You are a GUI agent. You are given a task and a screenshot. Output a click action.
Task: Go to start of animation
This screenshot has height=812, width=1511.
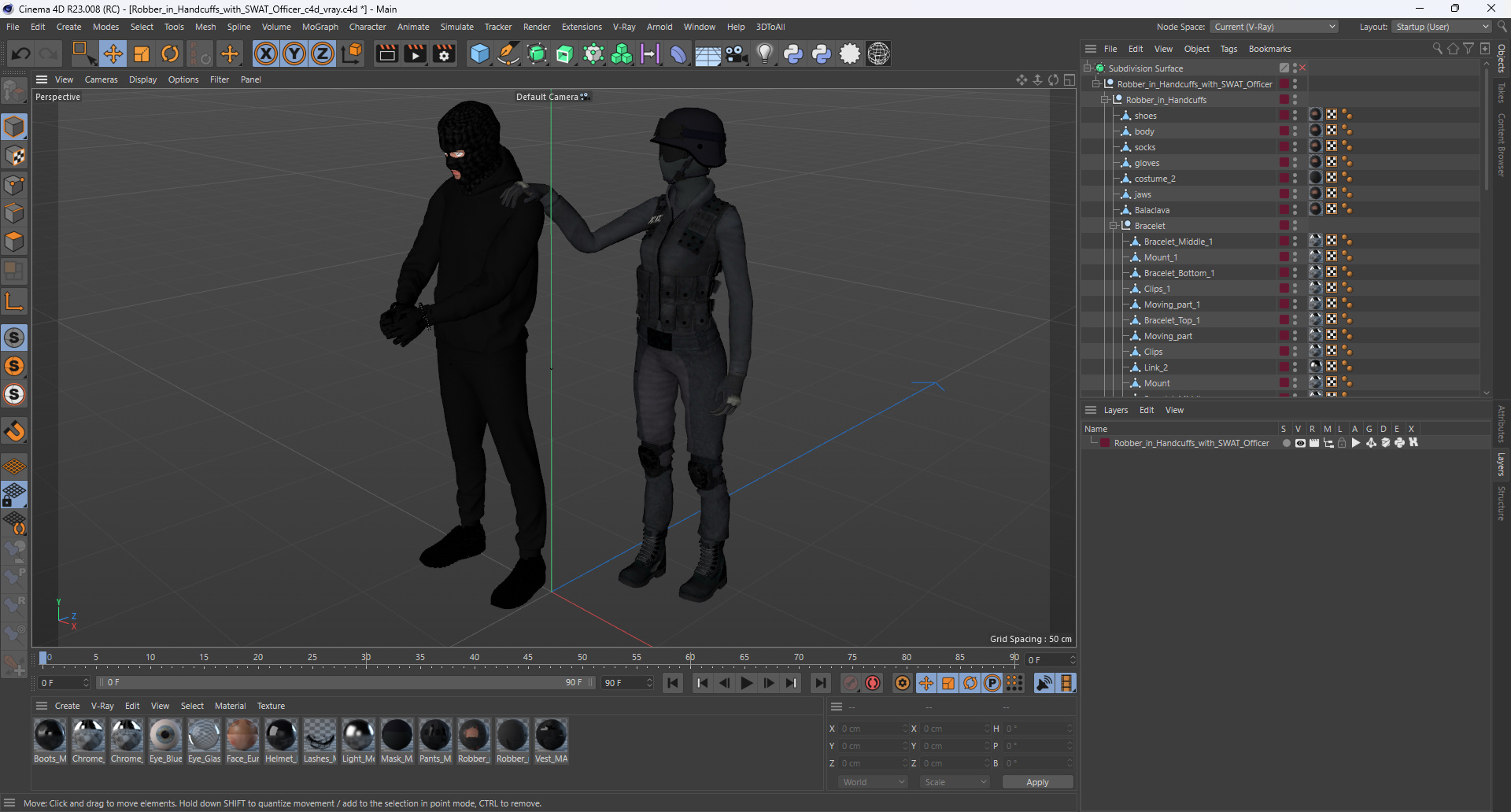[673, 683]
